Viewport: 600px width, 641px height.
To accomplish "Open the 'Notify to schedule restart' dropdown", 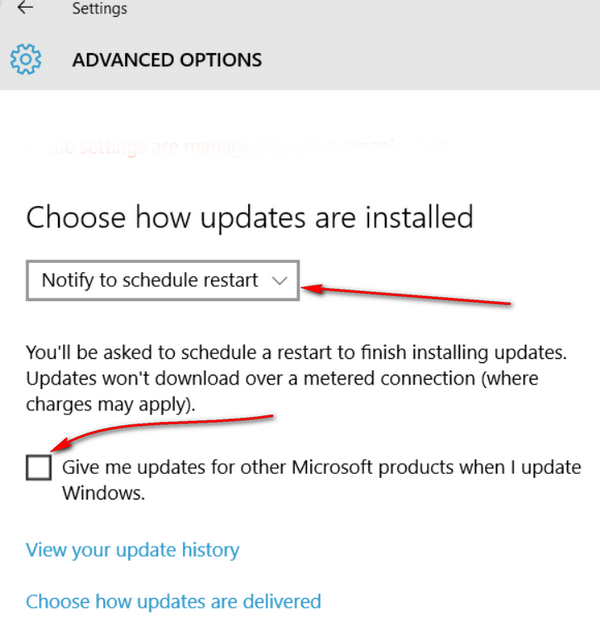I will pos(163,280).
